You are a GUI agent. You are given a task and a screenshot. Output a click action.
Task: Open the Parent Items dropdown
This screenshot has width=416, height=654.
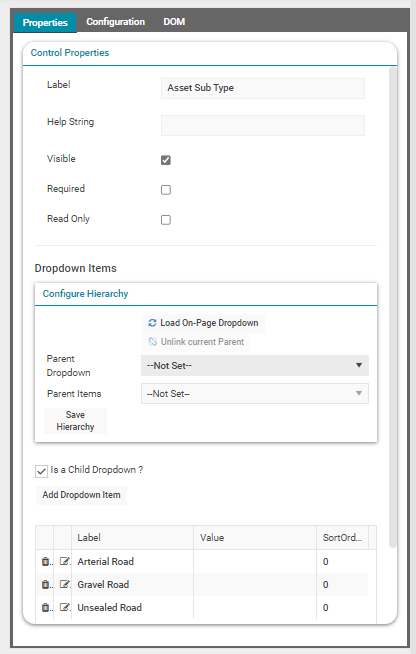(x=255, y=394)
